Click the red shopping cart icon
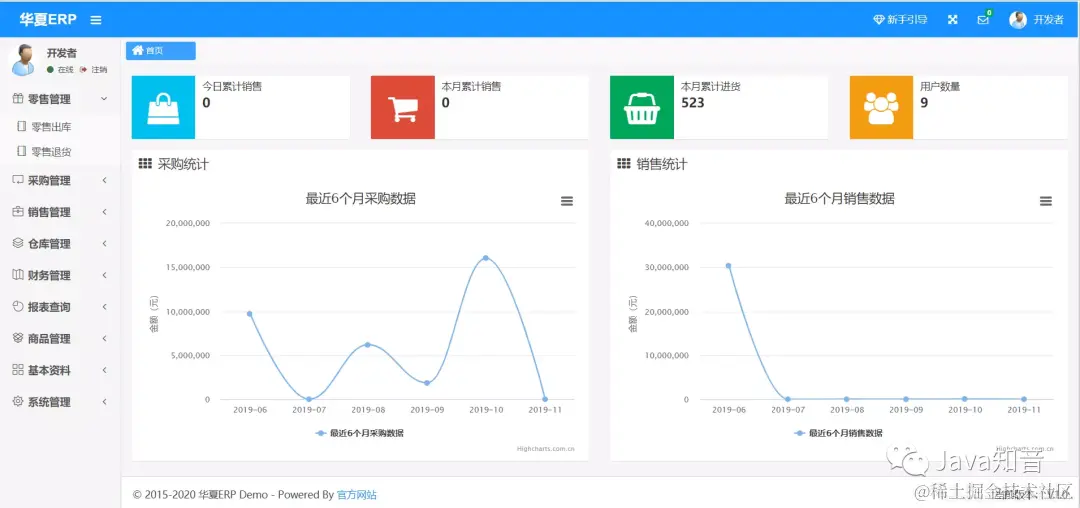This screenshot has width=1080, height=508. coord(402,107)
